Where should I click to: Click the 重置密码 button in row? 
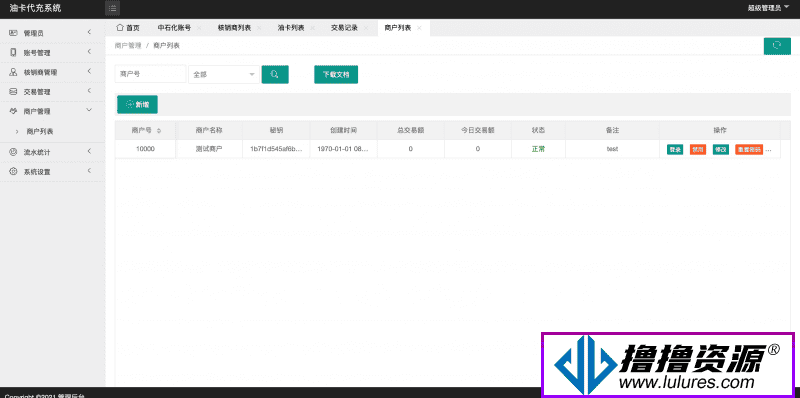coord(749,150)
